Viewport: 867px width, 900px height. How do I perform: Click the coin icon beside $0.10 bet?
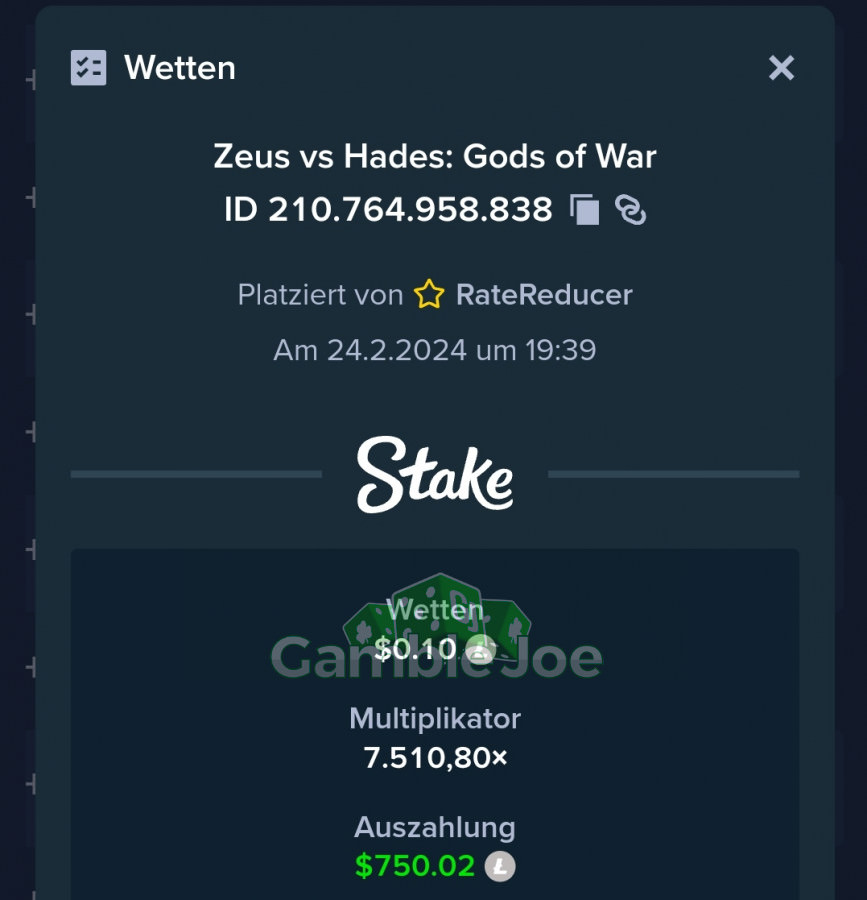click(480, 650)
